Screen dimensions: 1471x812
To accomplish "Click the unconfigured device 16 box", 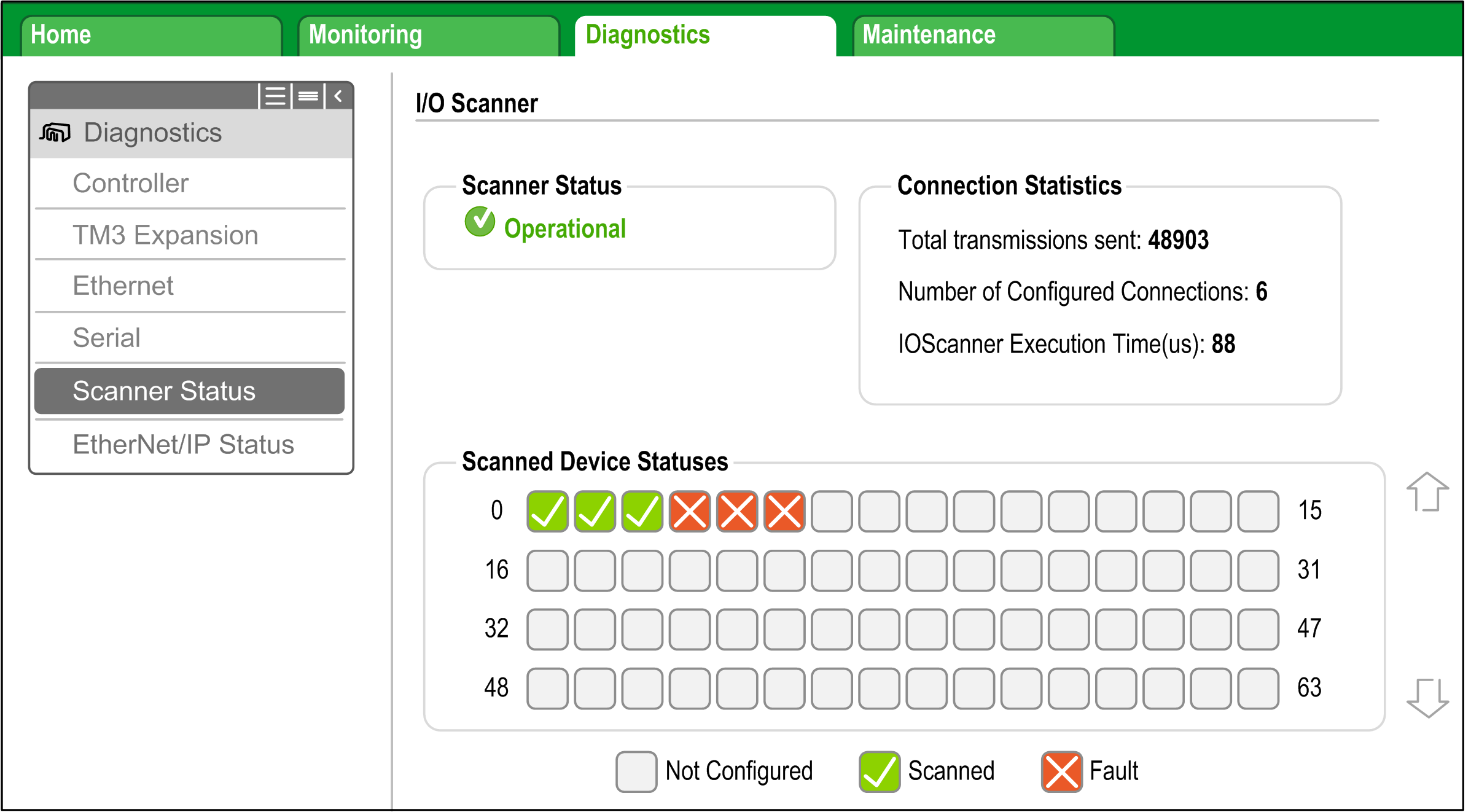I will pyautogui.click(x=547, y=571).
